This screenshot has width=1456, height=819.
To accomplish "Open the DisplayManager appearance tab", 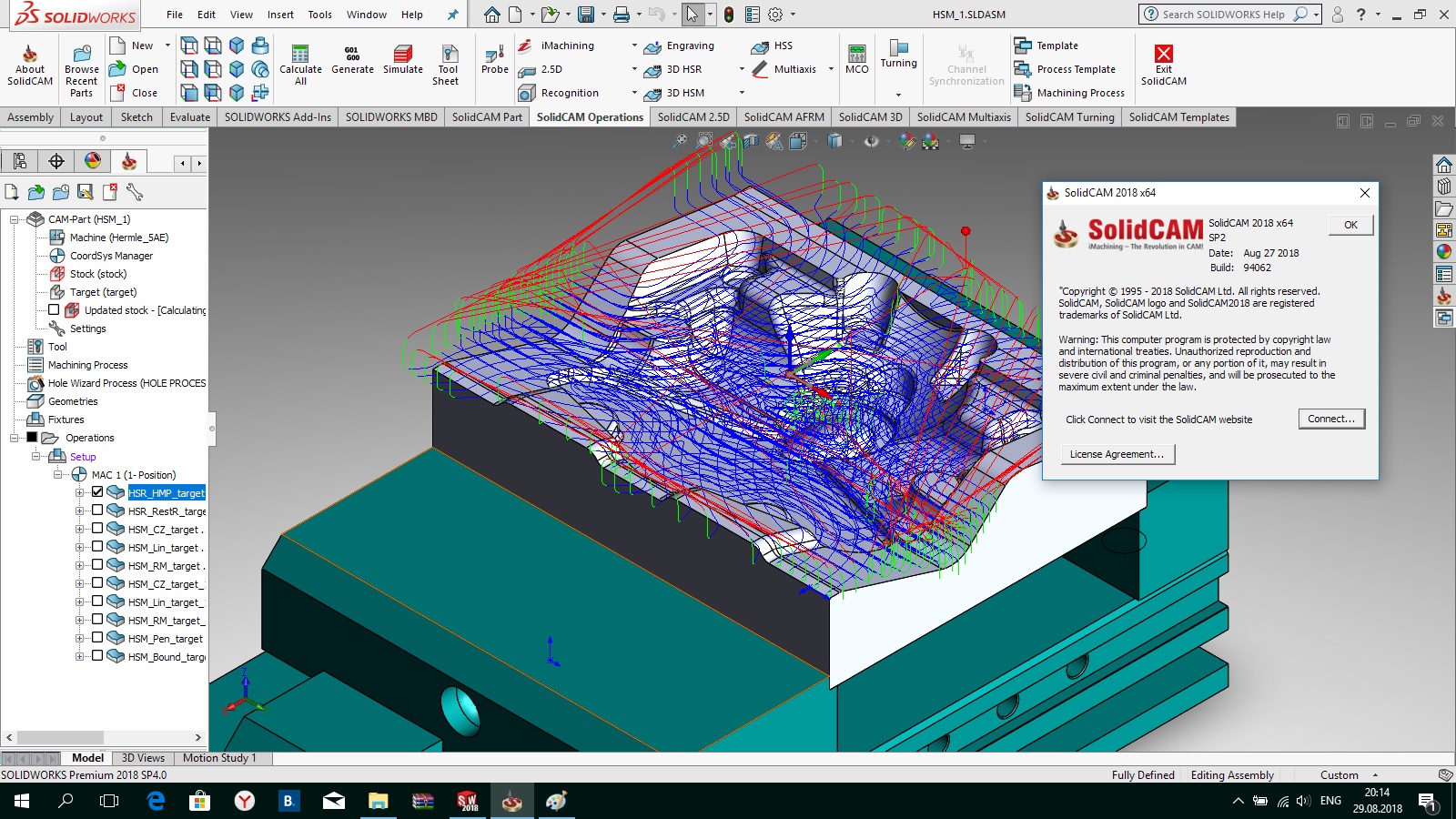I will 93,161.
